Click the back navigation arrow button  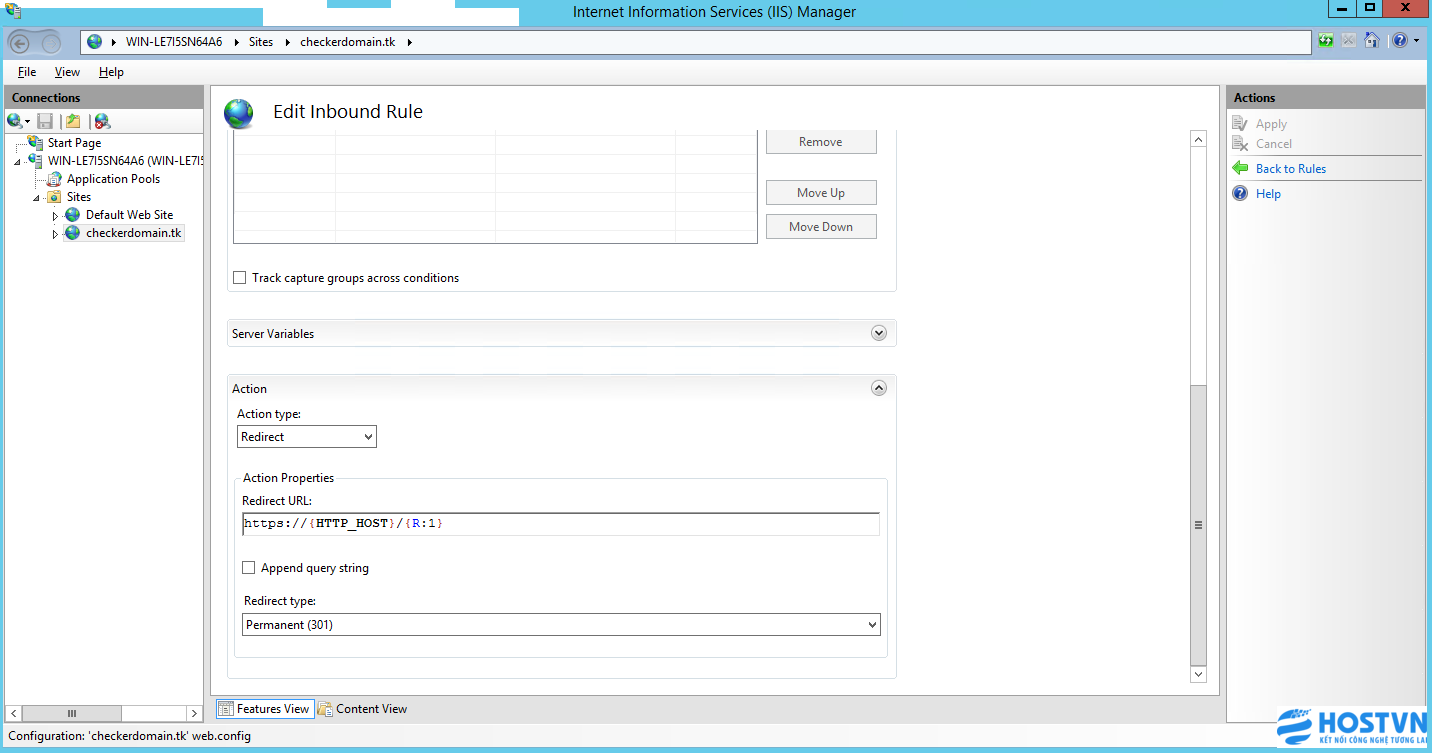tap(22, 42)
